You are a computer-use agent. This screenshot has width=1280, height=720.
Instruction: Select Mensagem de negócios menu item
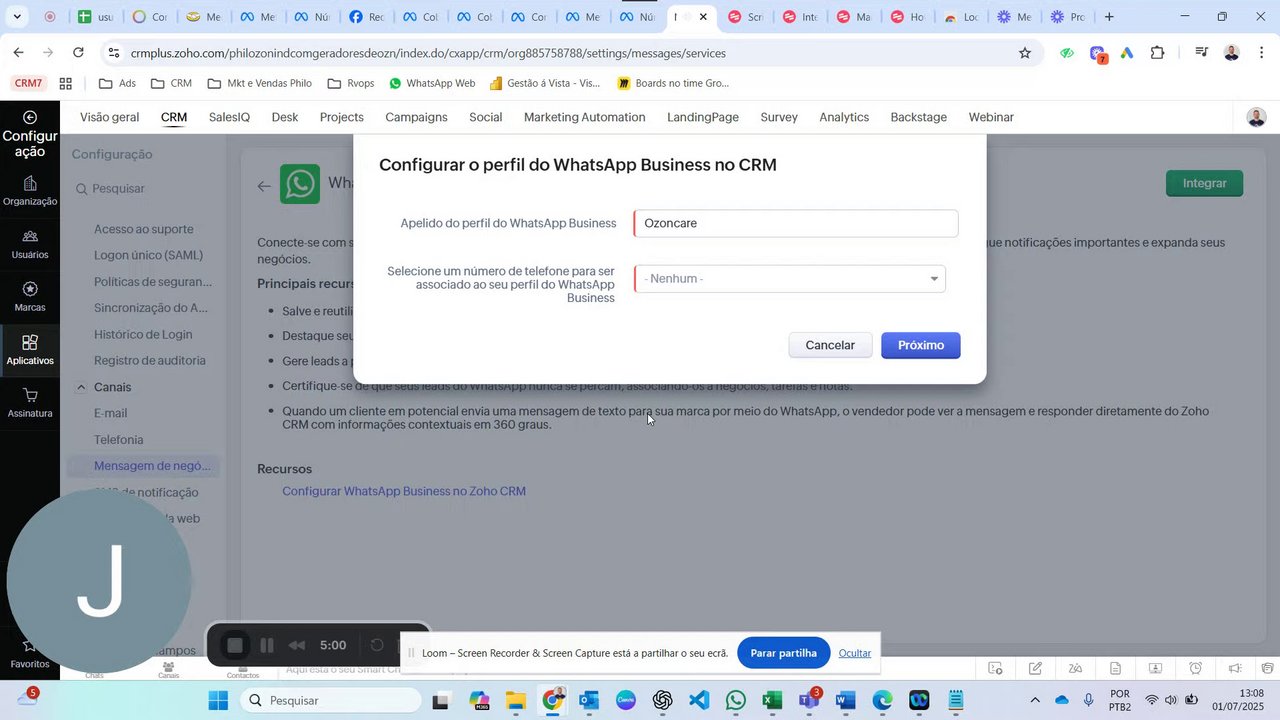(x=144, y=466)
